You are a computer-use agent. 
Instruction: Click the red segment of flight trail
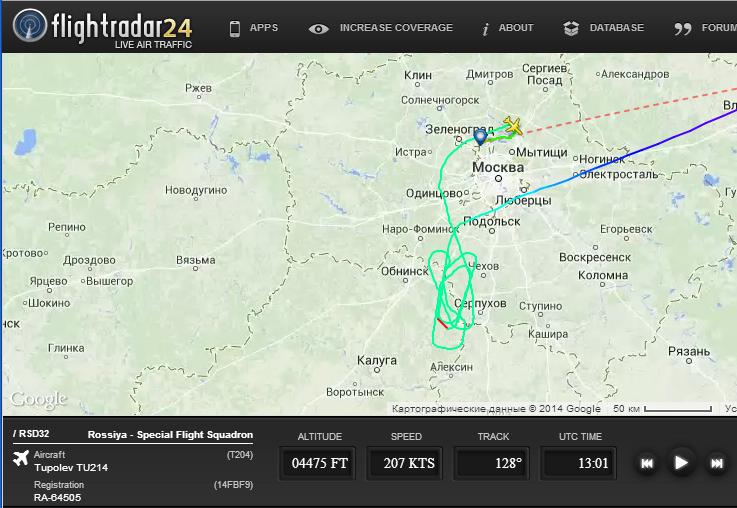point(443,323)
